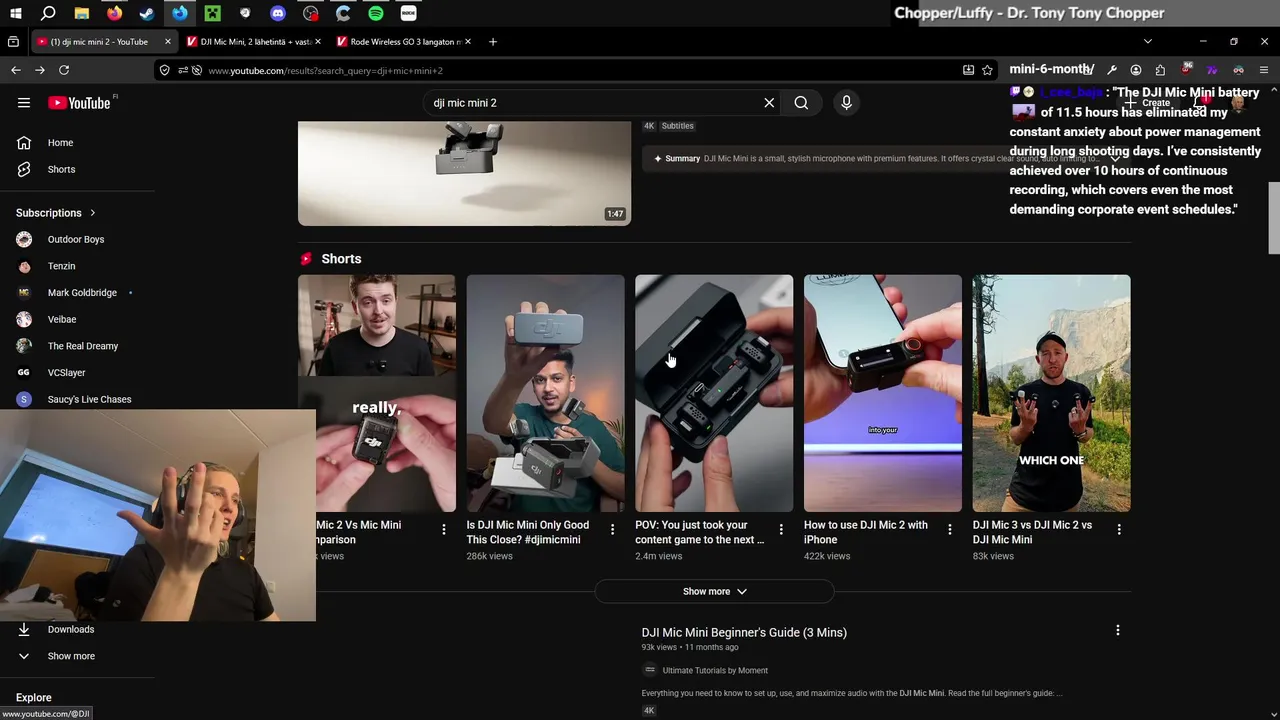Open the Firefox account icon

(1136, 70)
